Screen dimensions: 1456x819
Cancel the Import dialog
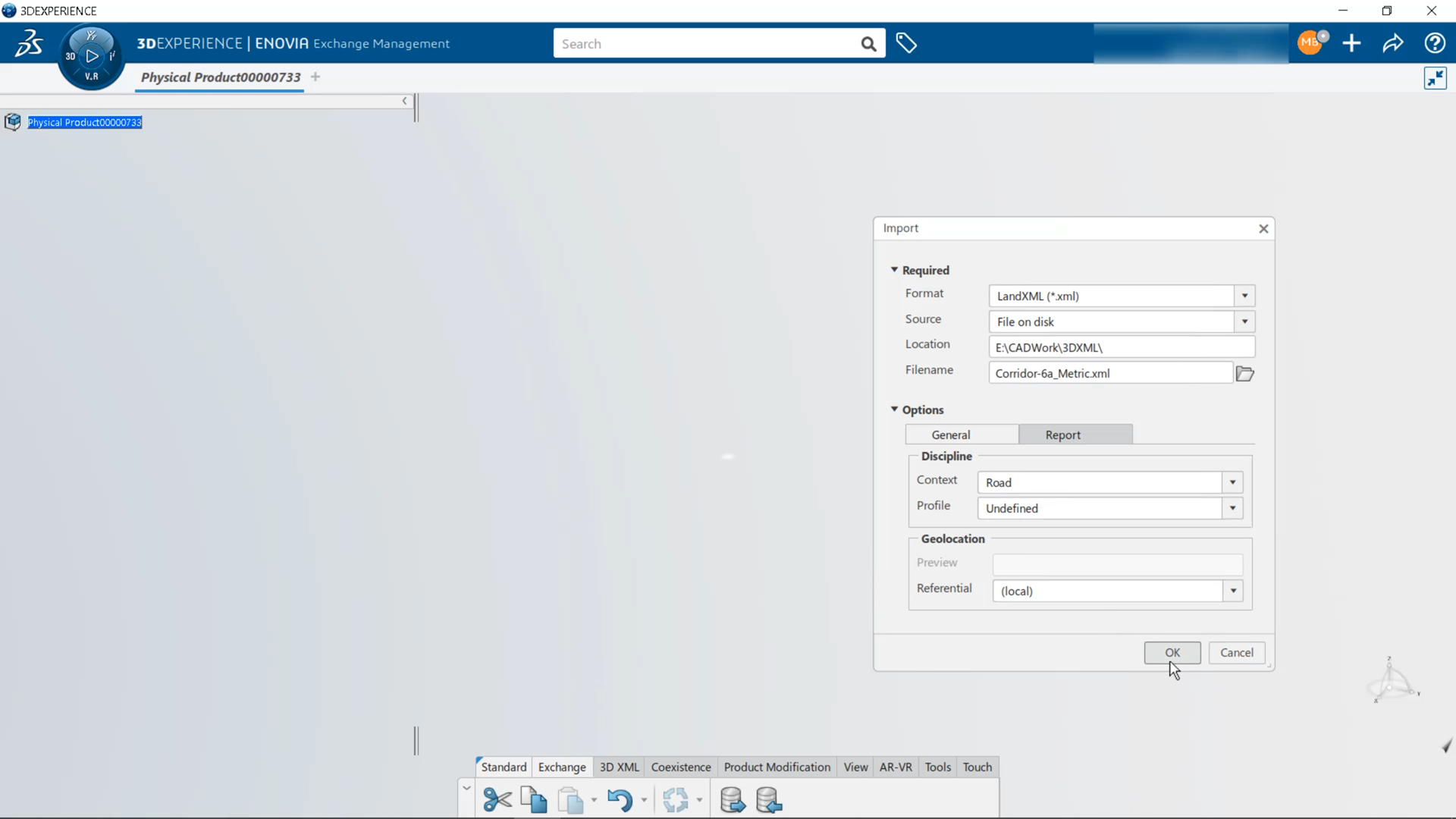point(1236,652)
